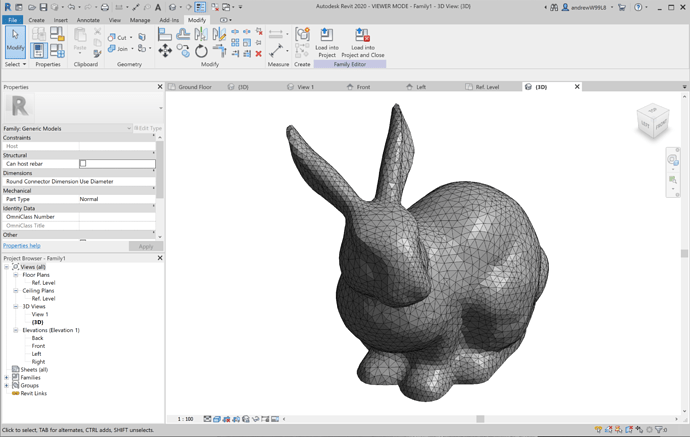Click the Rotate tool icon
Screen dimensions: 690x437
point(201,51)
